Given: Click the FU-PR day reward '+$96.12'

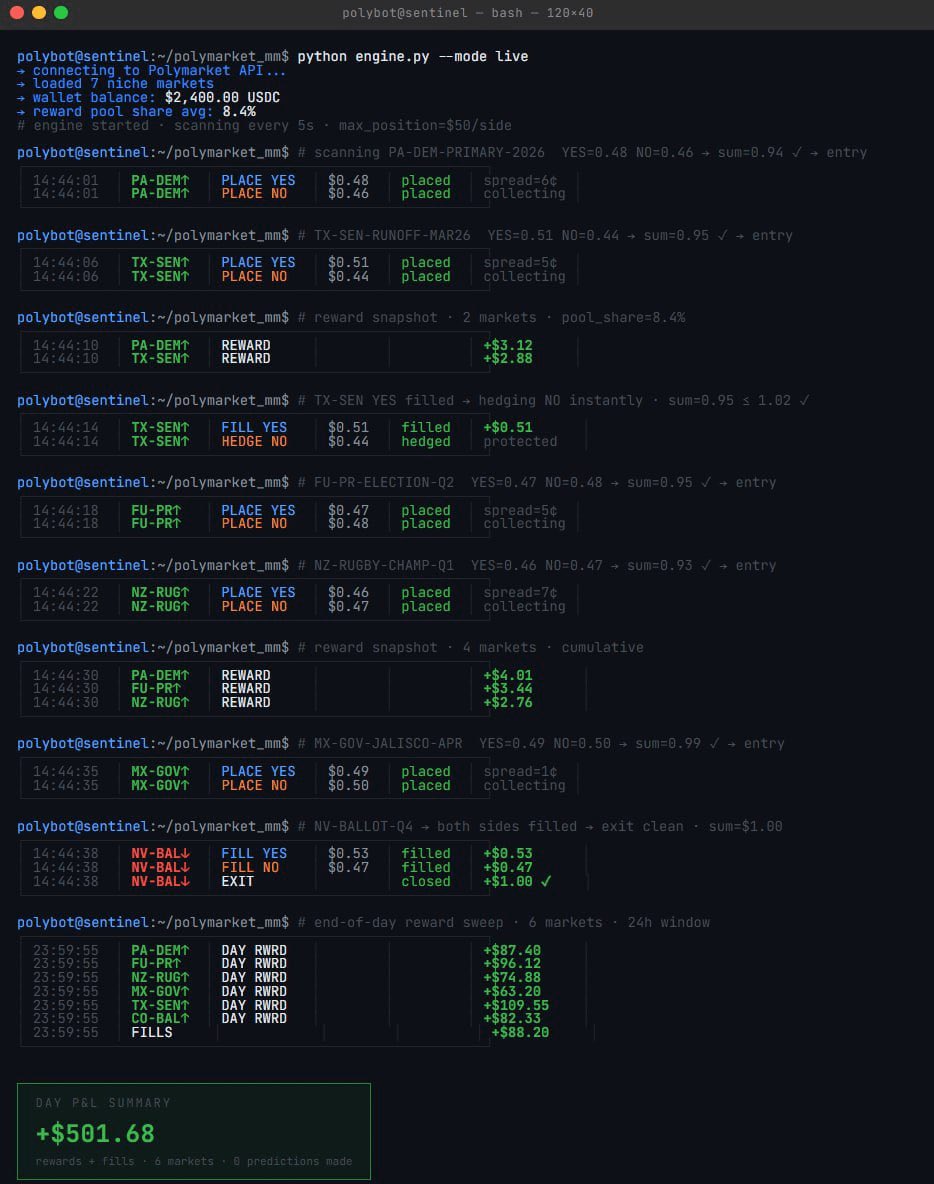Looking at the screenshot, I should pos(512,964).
